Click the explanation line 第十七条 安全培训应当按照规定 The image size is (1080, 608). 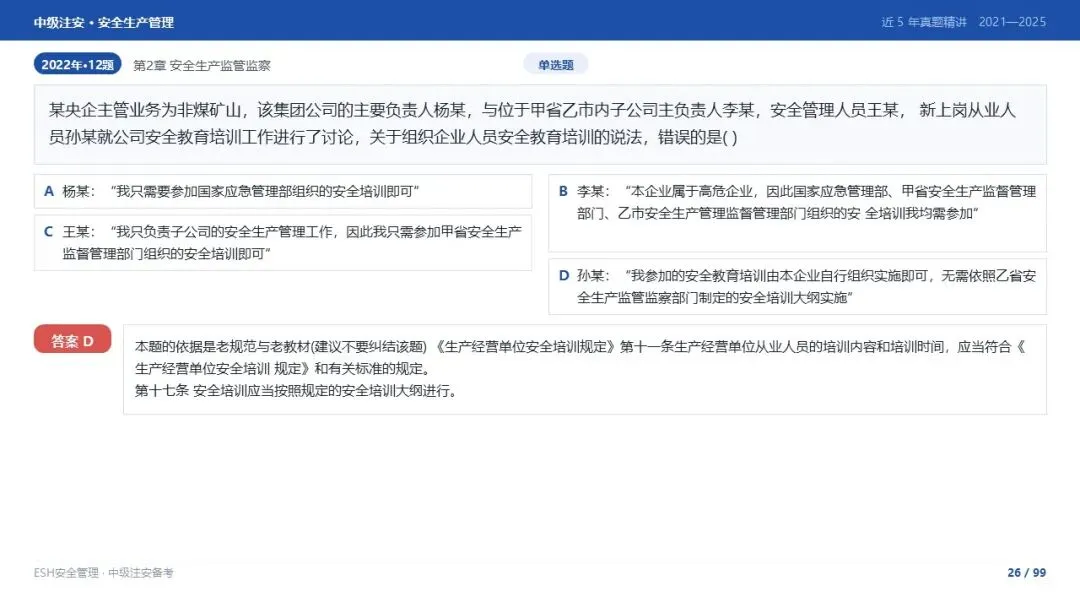coord(295,390)
